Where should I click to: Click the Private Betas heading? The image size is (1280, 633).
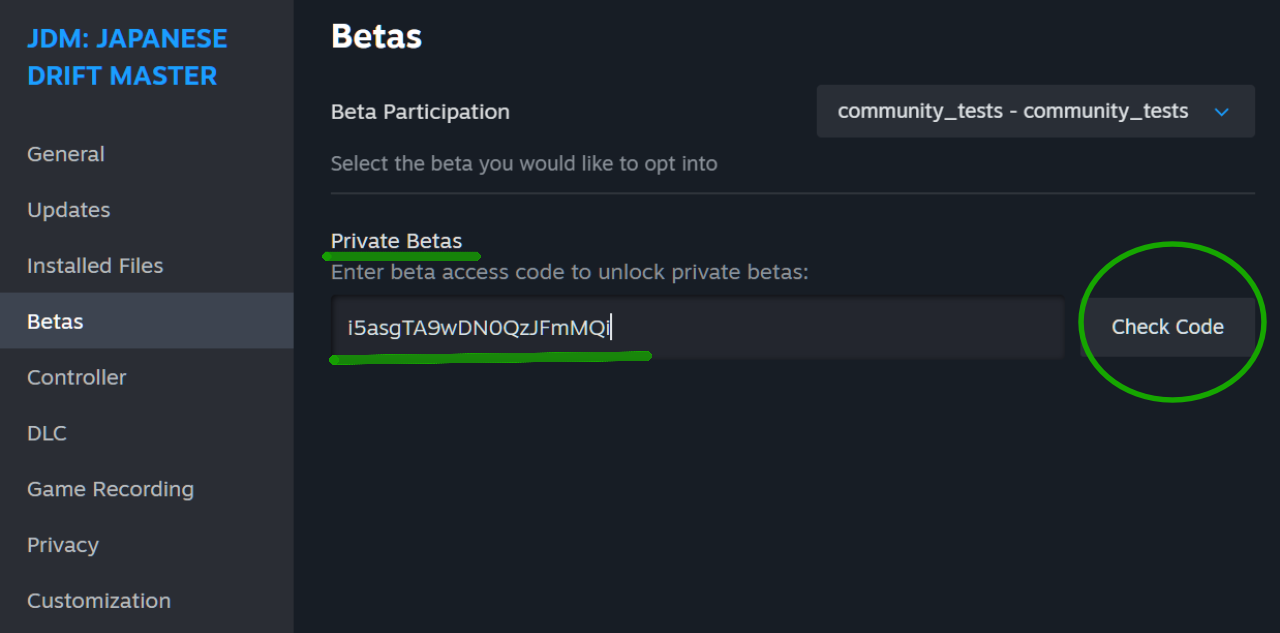(x=396, y=241)
